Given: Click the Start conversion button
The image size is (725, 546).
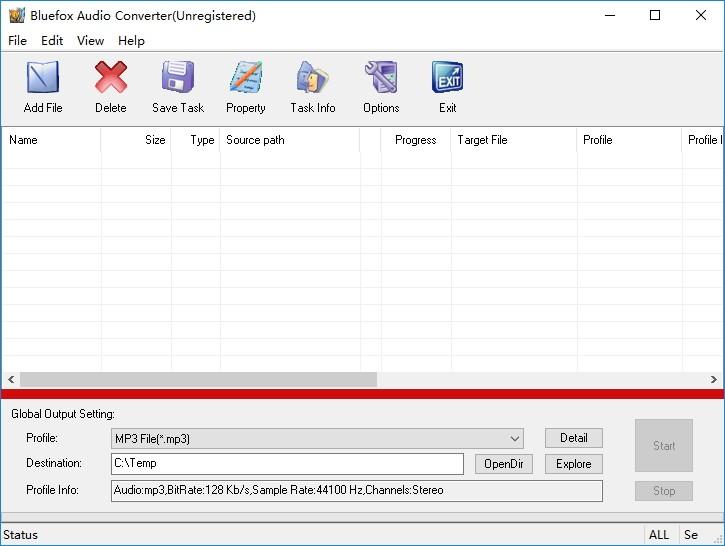Looking at the screenshot, I should pos(664,446).
